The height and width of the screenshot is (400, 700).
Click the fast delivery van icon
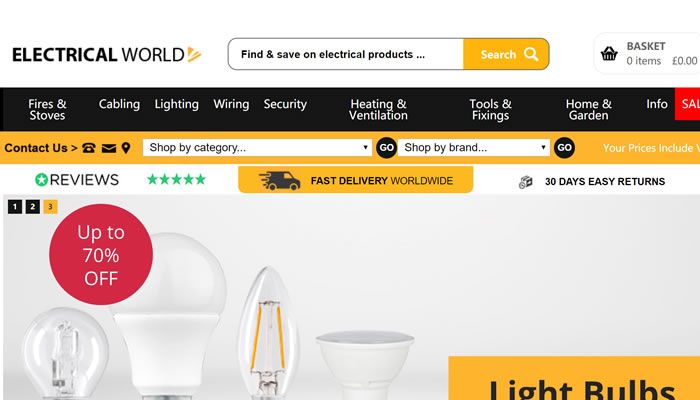point(279,180)
